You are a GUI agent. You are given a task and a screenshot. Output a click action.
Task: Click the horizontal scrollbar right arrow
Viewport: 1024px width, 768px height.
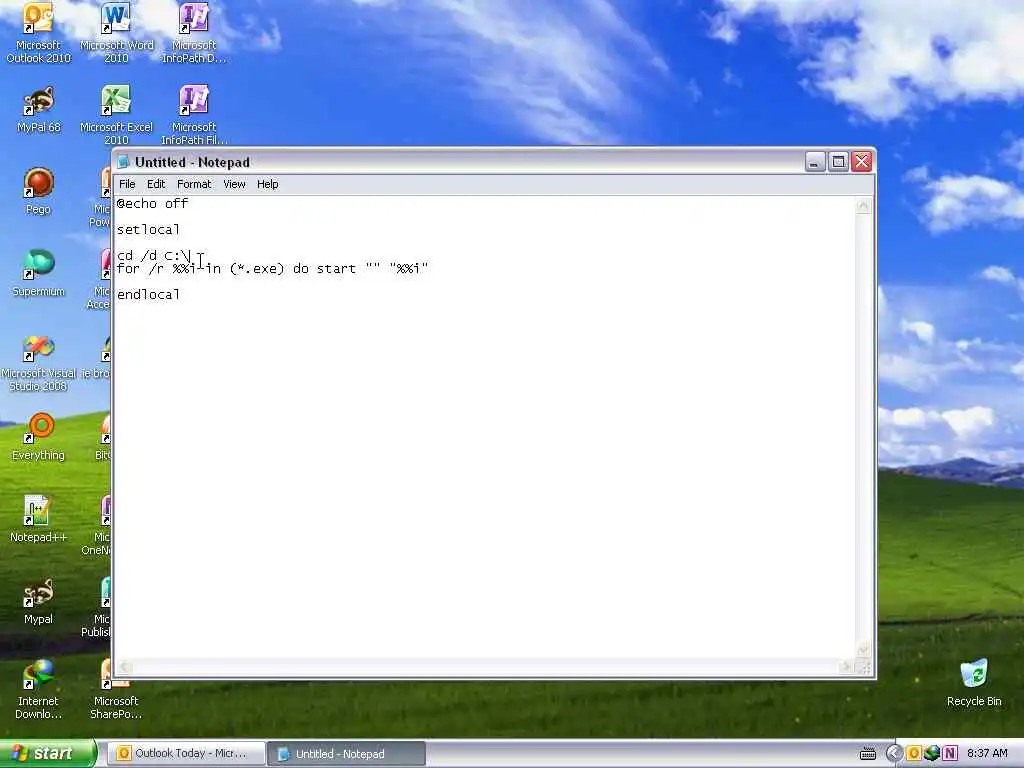[846, 667]
